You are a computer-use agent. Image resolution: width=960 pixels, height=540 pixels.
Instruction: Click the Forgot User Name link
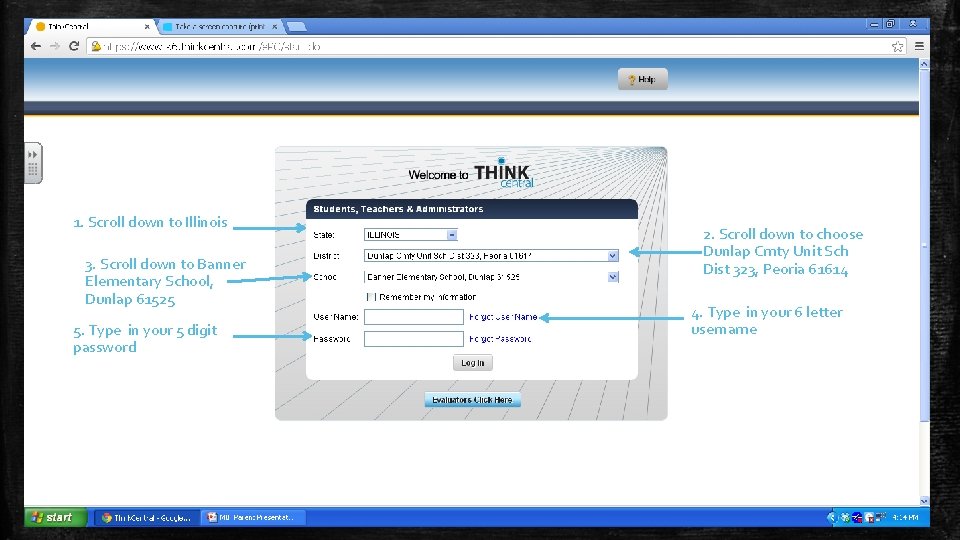pos(503,317)
